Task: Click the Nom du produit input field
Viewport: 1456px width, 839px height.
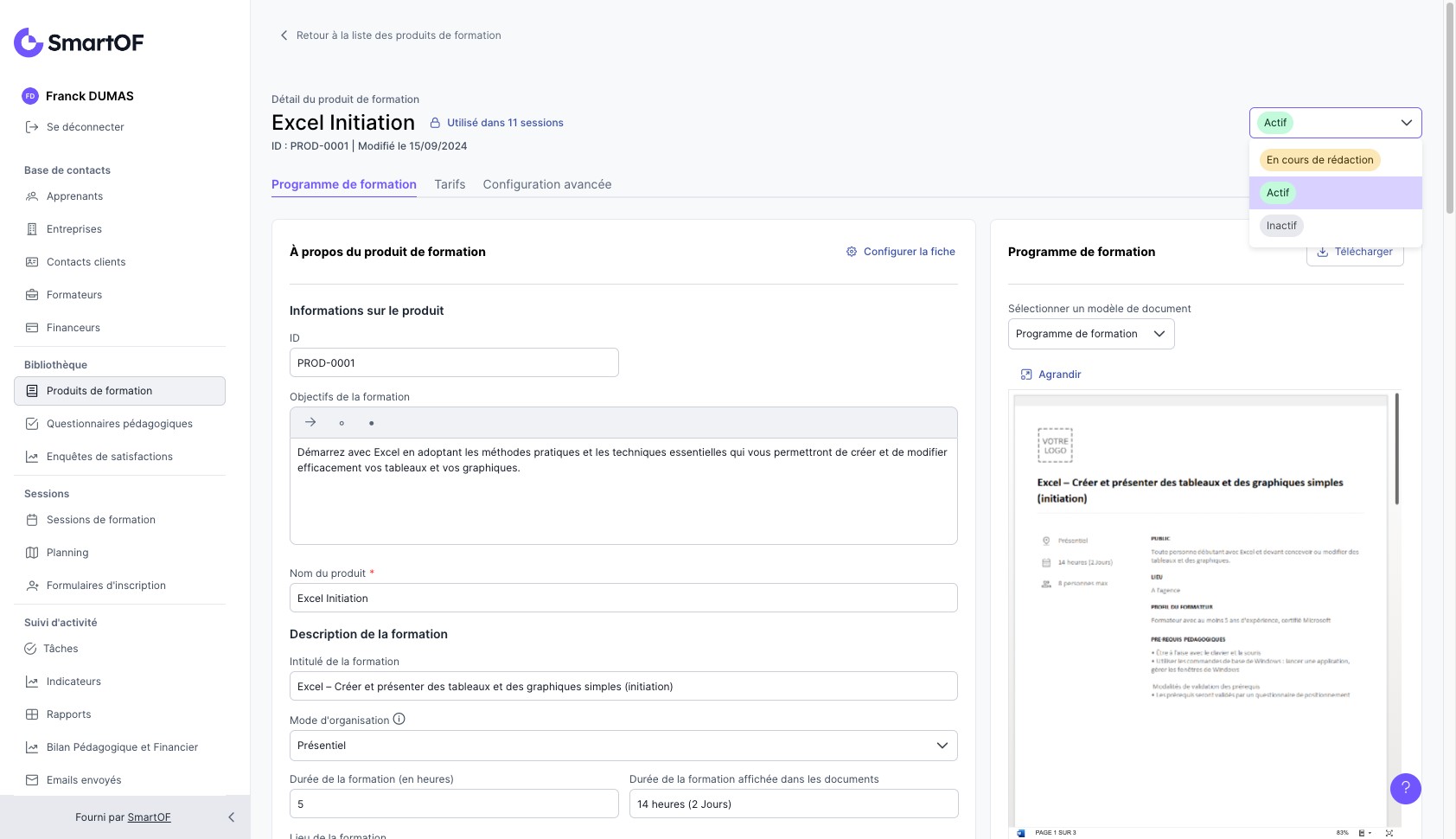Action: pyautogui.click(x=623, y=598)
